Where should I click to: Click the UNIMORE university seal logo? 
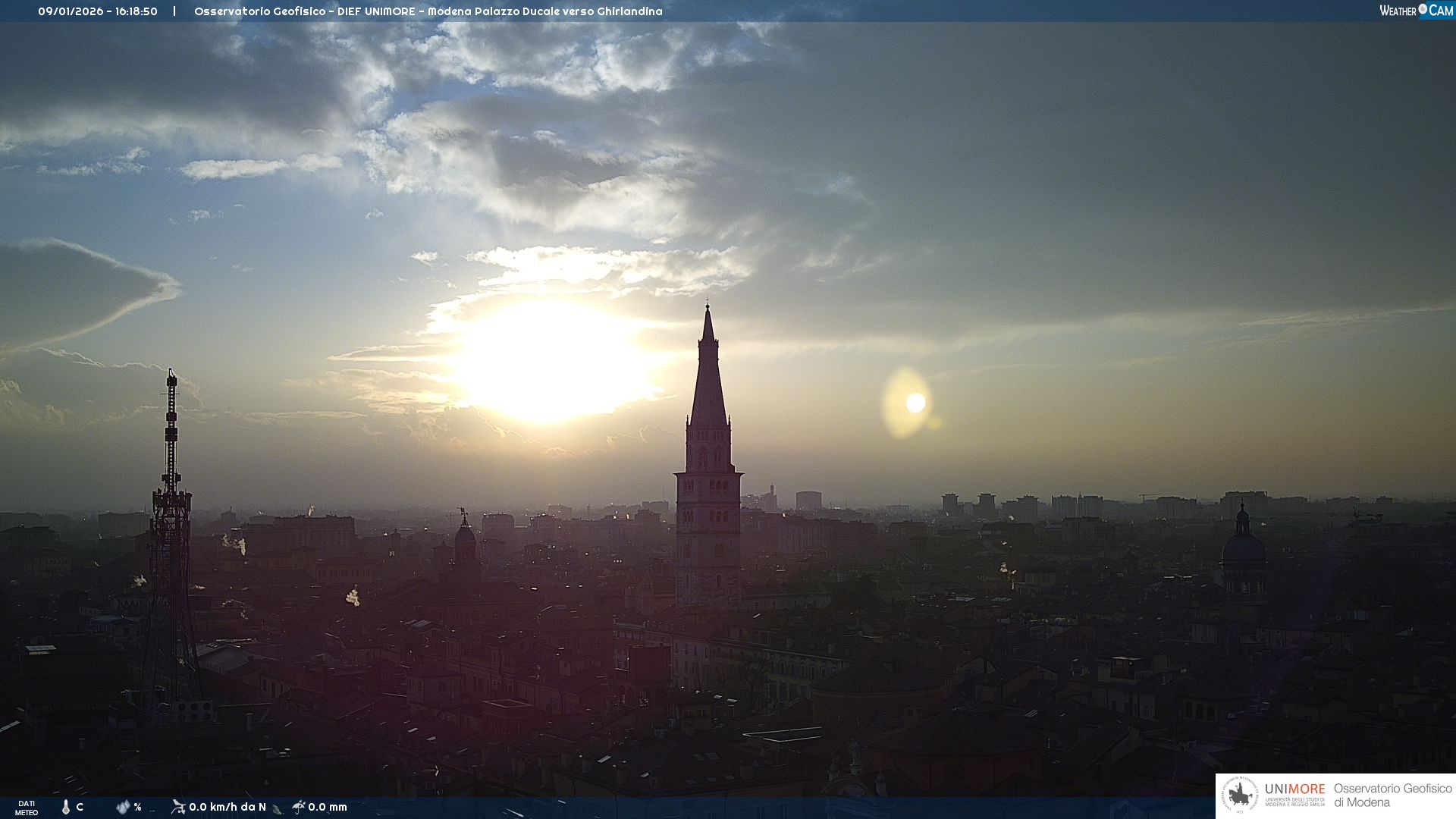(x=1241, y=795)
